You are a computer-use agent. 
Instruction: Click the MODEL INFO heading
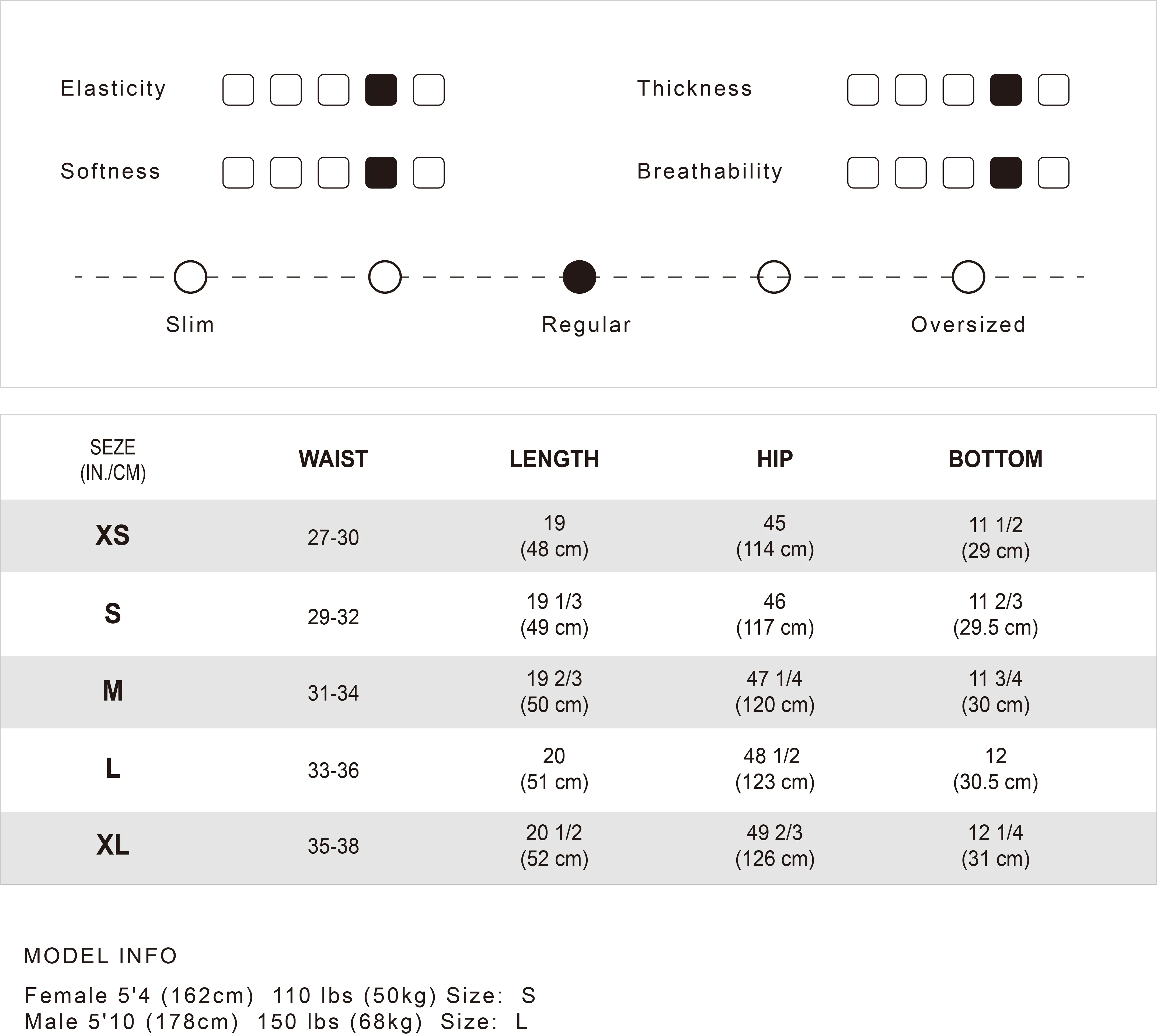click(100, 956)
